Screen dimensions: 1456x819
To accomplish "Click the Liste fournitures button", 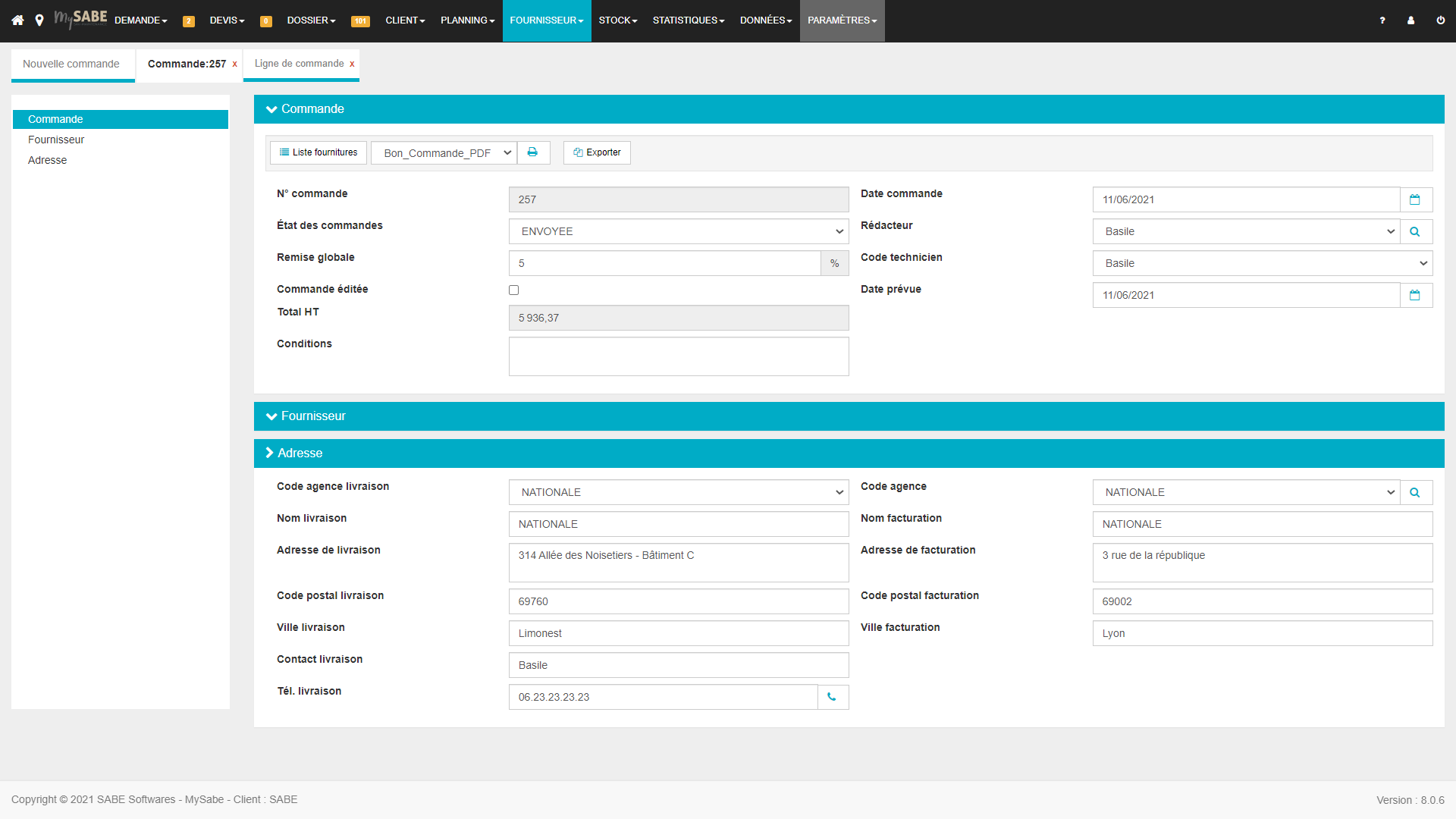I will [x=318, y=152].
